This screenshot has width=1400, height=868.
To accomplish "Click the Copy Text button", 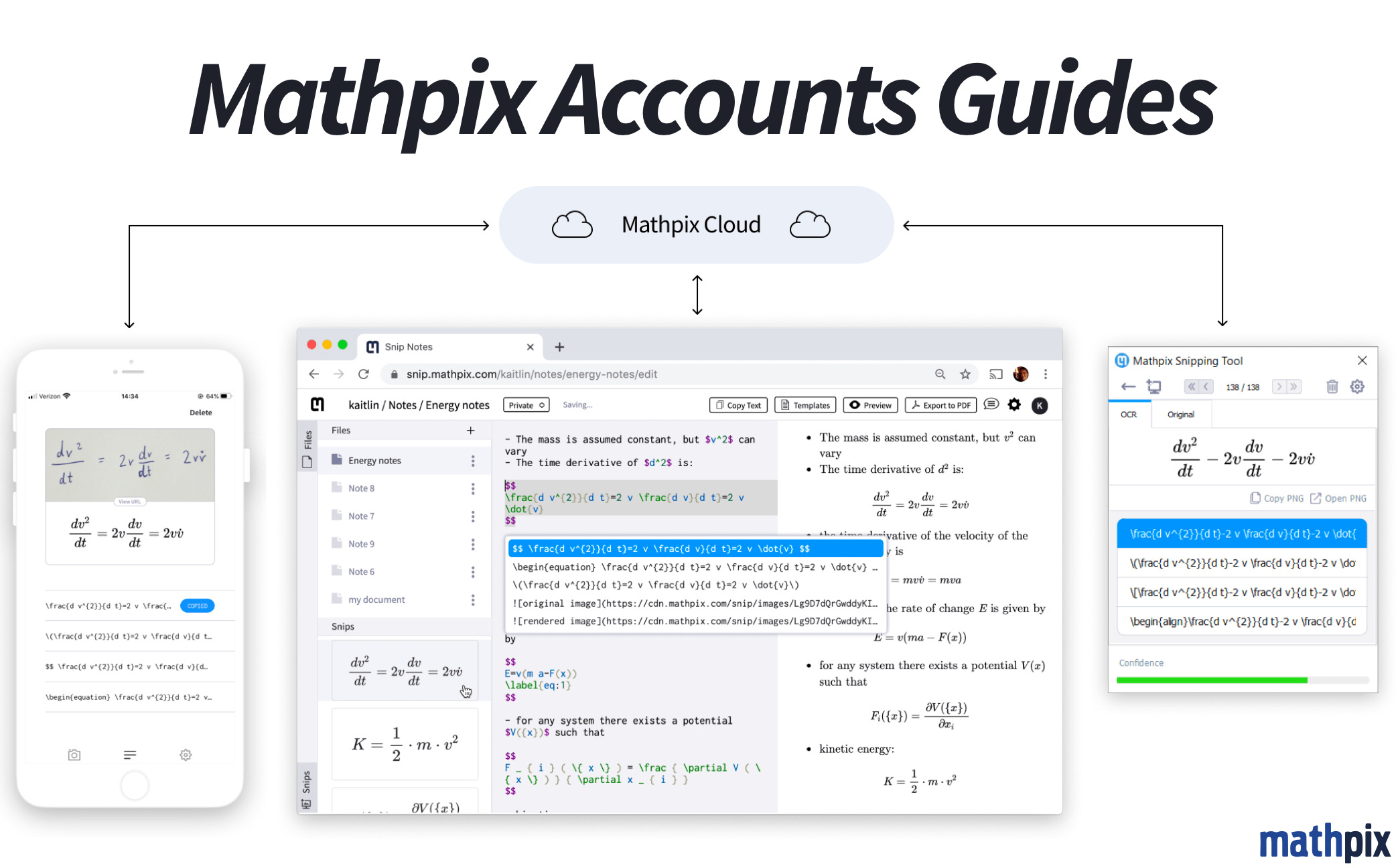I will (x=738, y=404).
